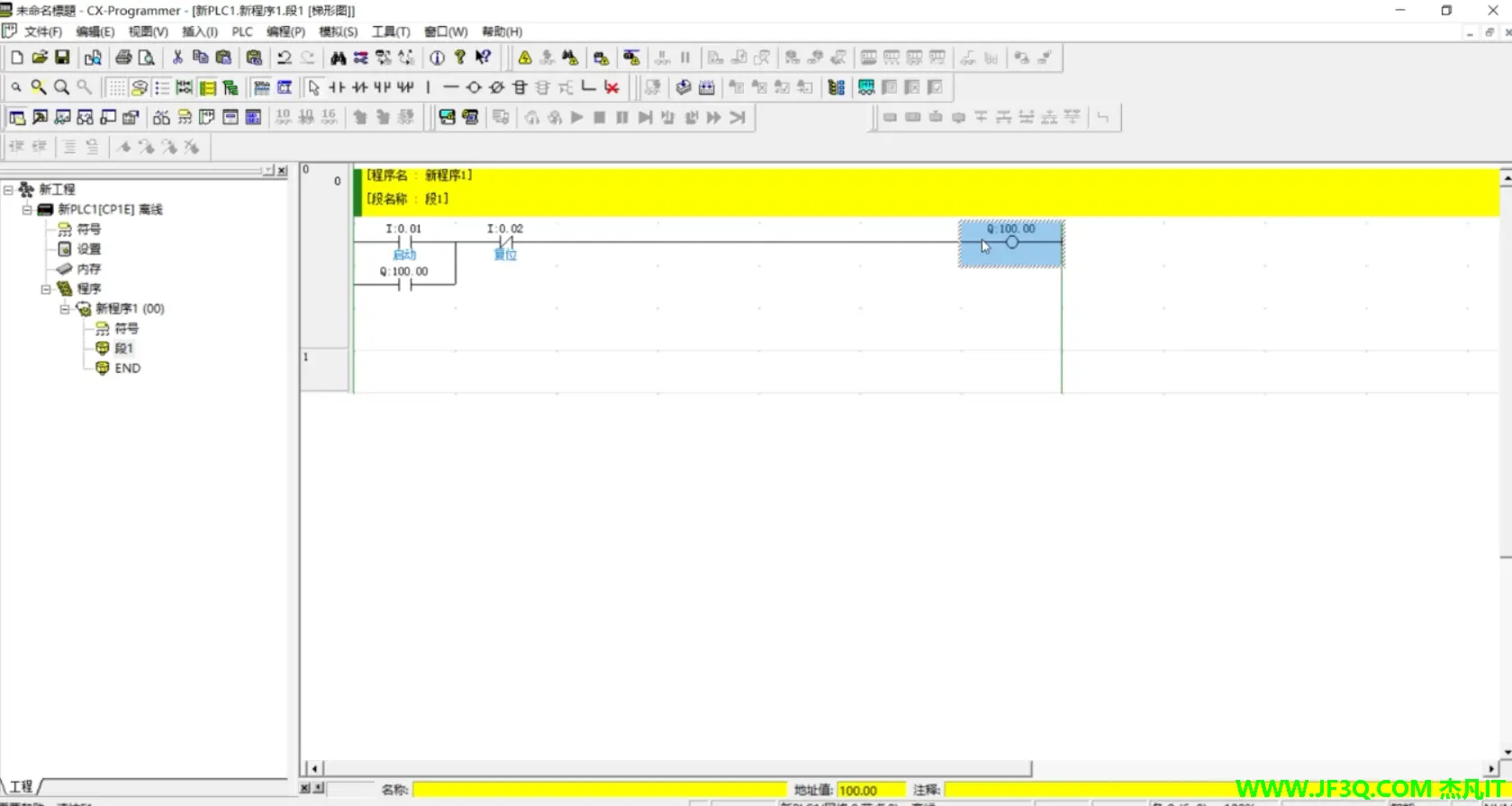Select 段1 section in tree
The image size is (1512, 806).
coord(123,348)
